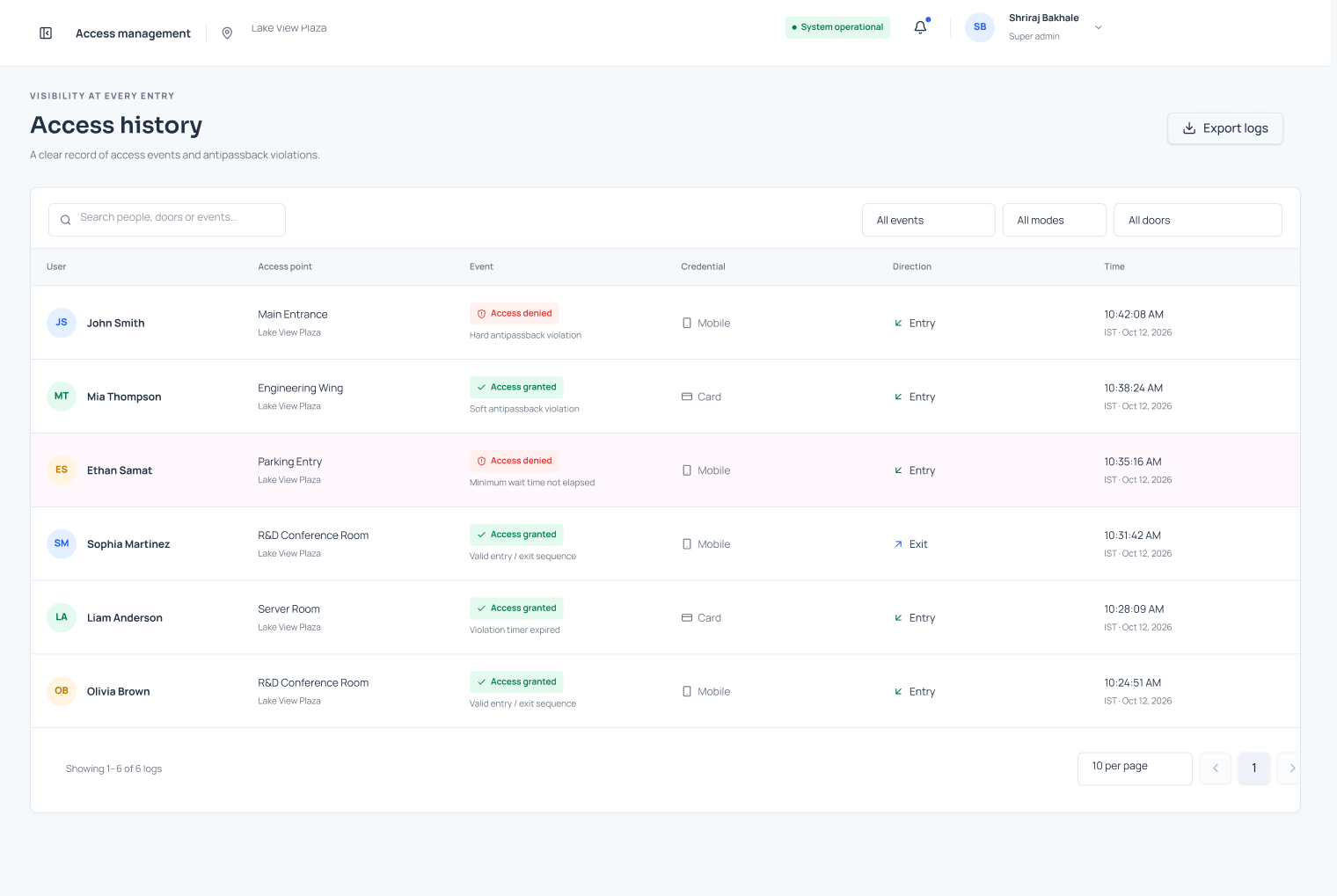The width and height of the screenshot is (1337, 896).
Task: Open the notifications bell
Action: click(x=920, y=27)
